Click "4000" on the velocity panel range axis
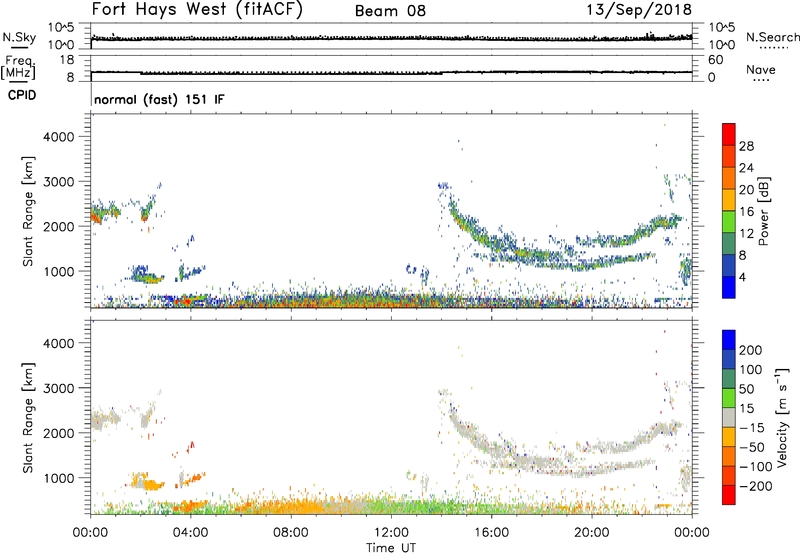The height and width of the screenshot is (554, 800). coord(59,343)
